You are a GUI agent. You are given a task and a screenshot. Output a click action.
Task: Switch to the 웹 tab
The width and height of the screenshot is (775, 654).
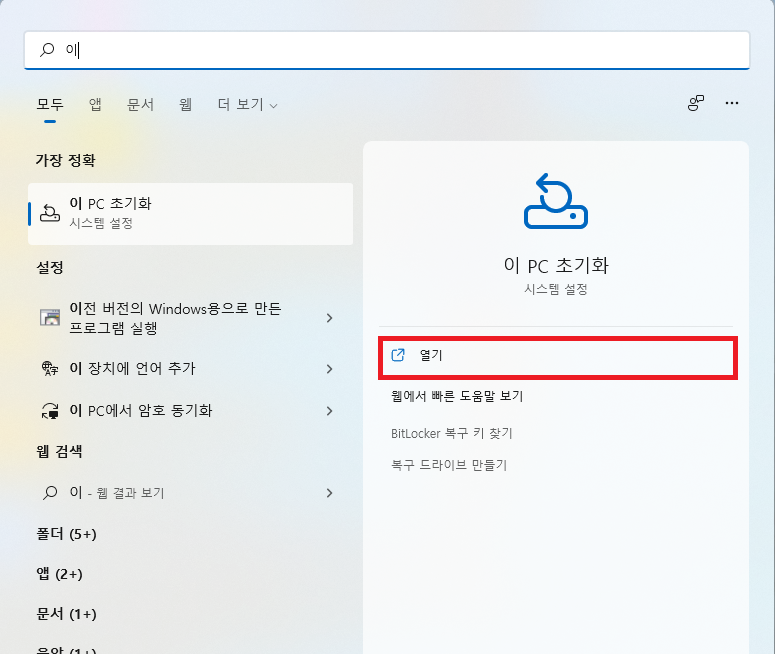pyautogui.click(x=185, y=104)
